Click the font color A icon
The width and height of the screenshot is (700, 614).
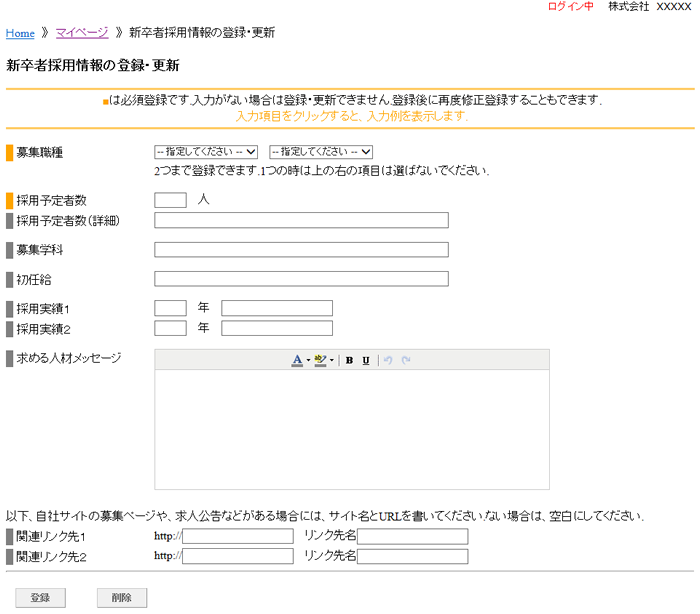[297, 360]
